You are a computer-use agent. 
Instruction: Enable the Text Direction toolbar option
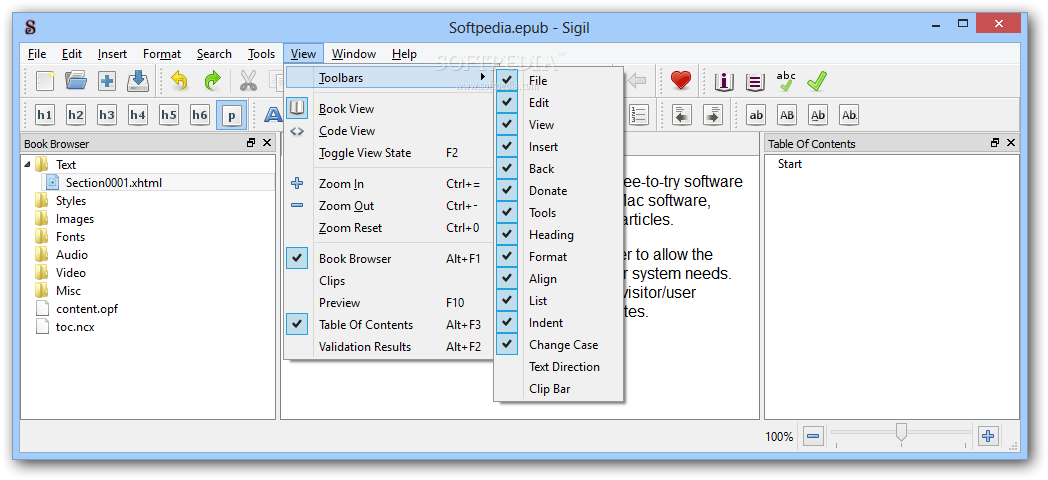(558, 367)
